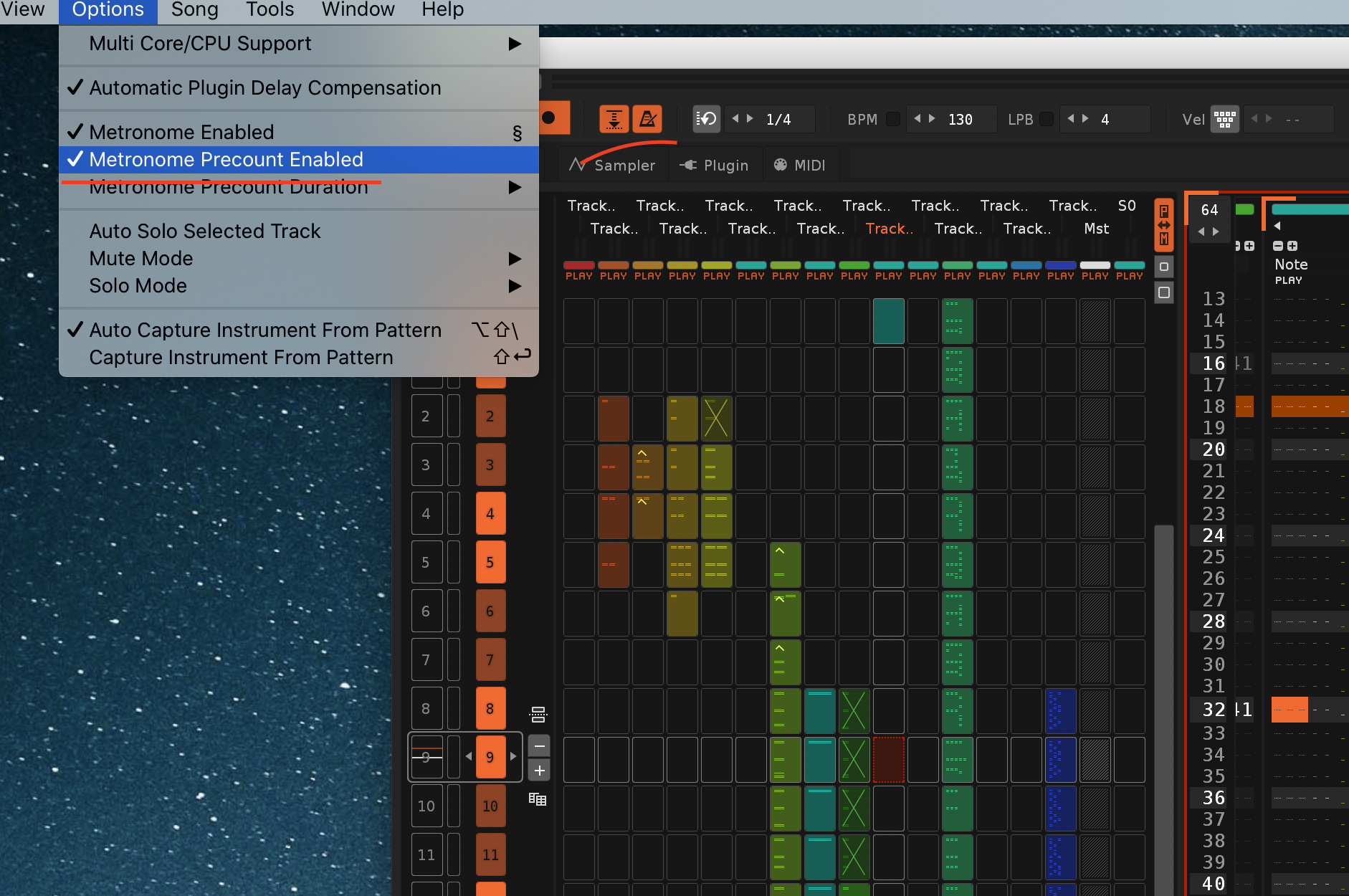Click the sequencer section split icon
Image resolution: width=1349 pixels, height=896 pixels.
tap(538, 714)
